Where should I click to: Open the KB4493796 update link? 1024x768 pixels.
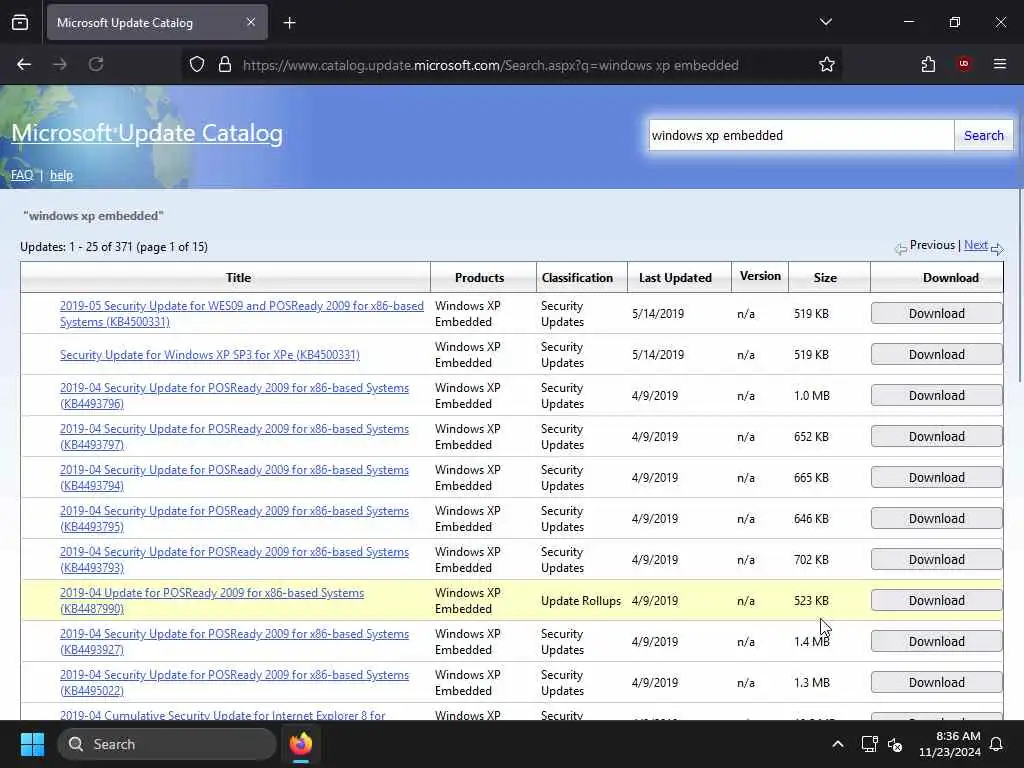pos(234,396)
